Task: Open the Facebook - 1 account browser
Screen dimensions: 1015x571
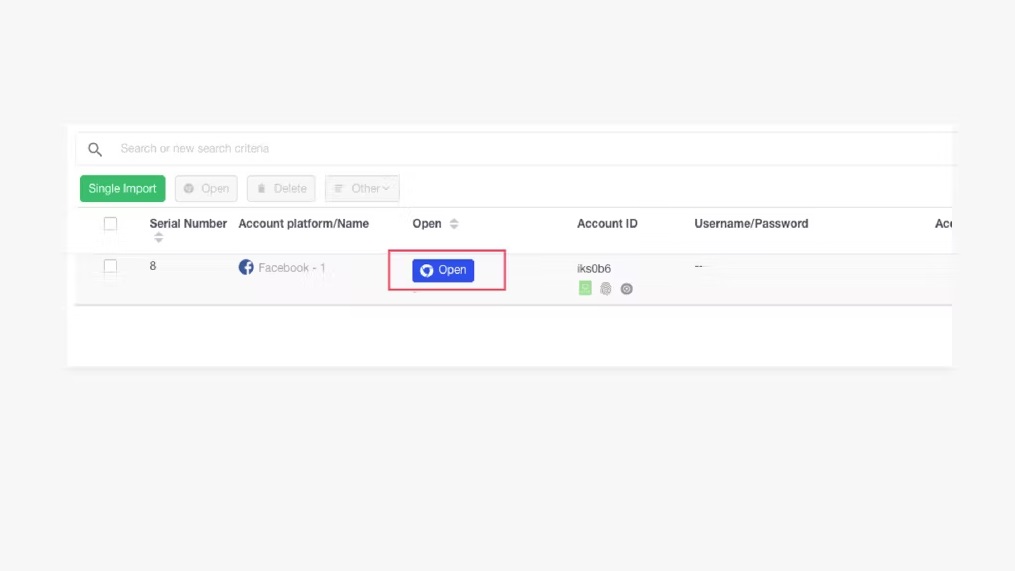Action: [443, 270]
